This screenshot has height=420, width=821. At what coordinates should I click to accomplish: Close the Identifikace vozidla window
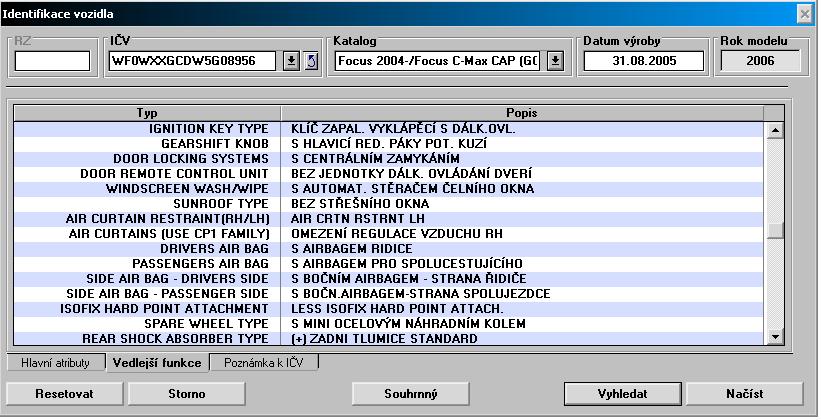tap(803, 14)
